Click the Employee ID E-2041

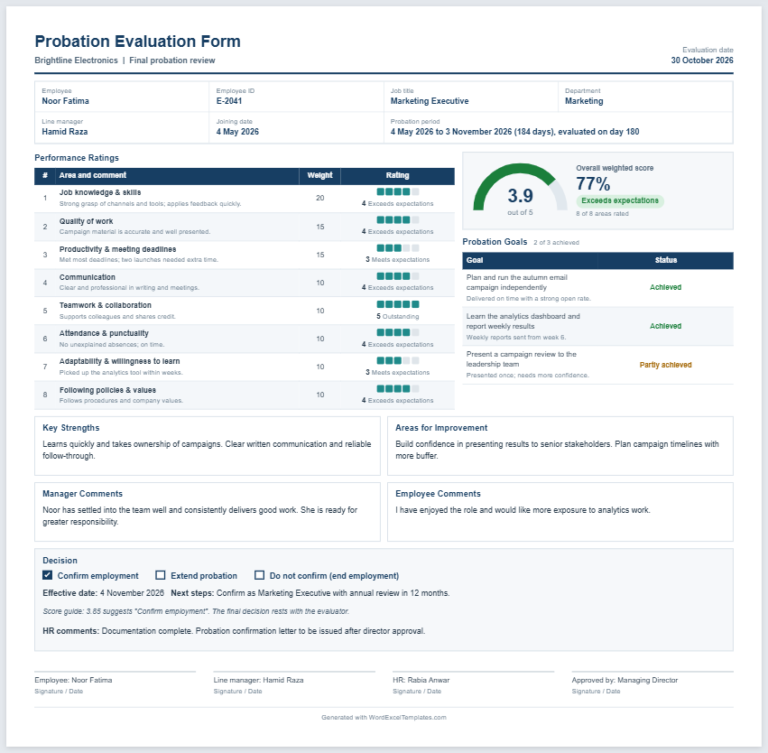(x=229, y=101)
